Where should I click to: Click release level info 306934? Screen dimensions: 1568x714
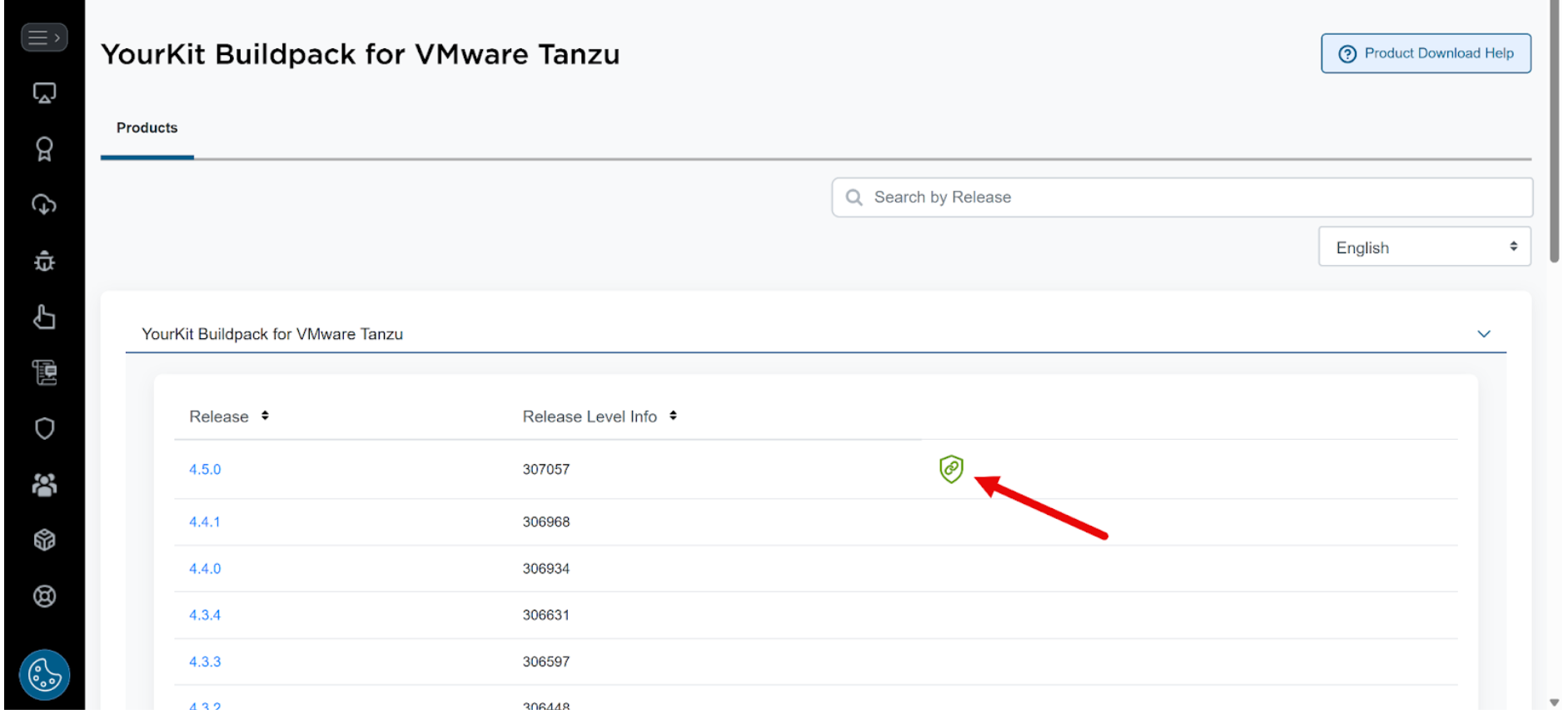(546, 569)
